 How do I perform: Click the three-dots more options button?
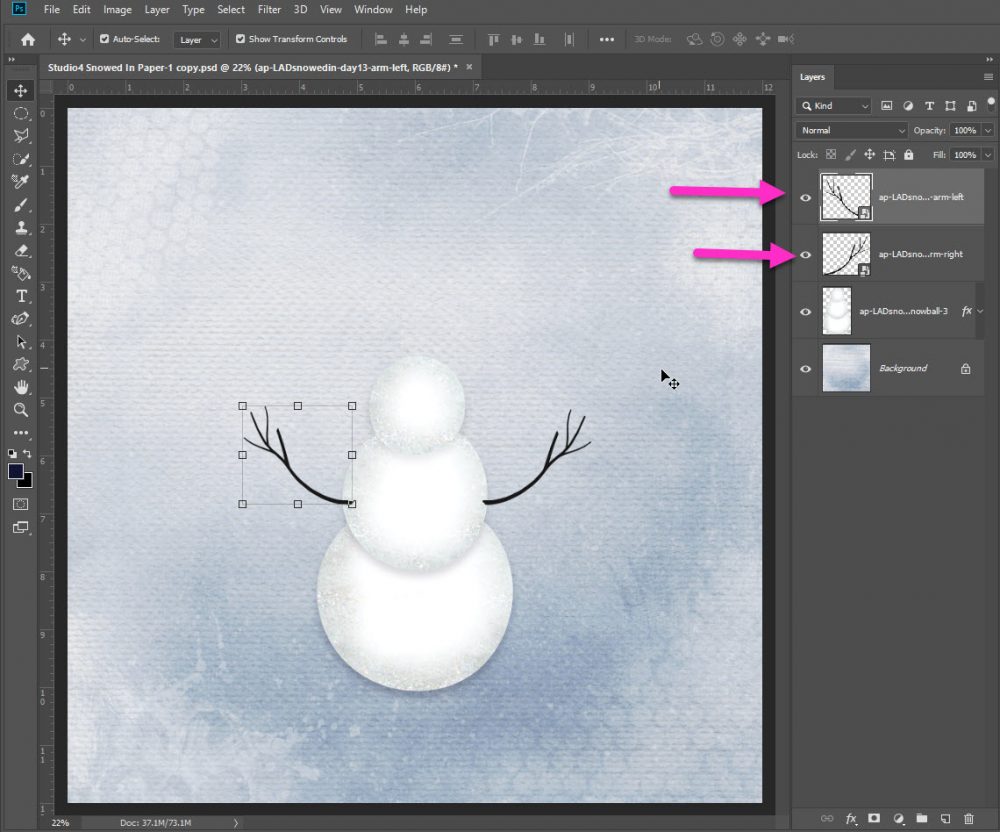coord(607,40)
